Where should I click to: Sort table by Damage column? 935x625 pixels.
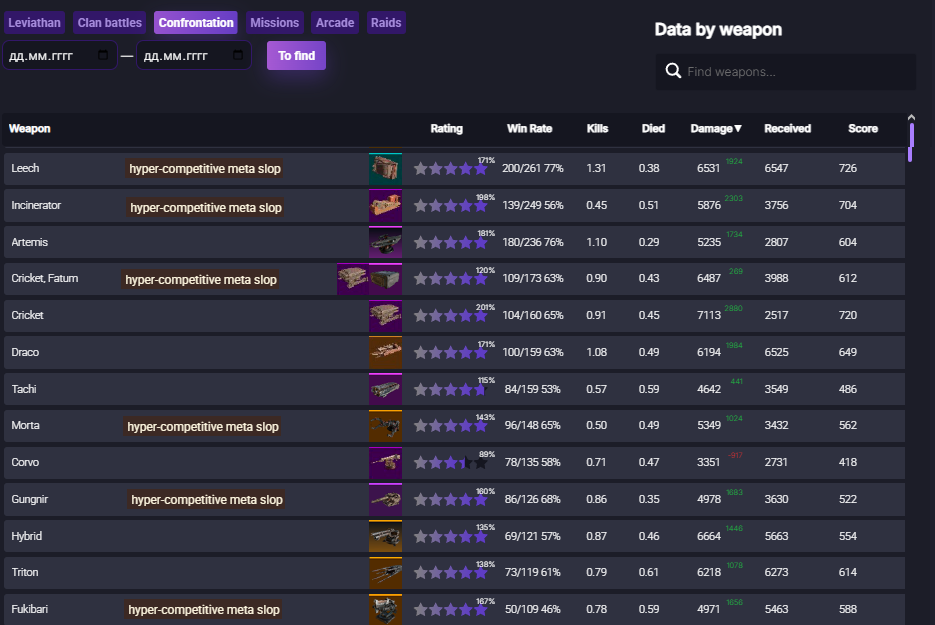point(716,129)
